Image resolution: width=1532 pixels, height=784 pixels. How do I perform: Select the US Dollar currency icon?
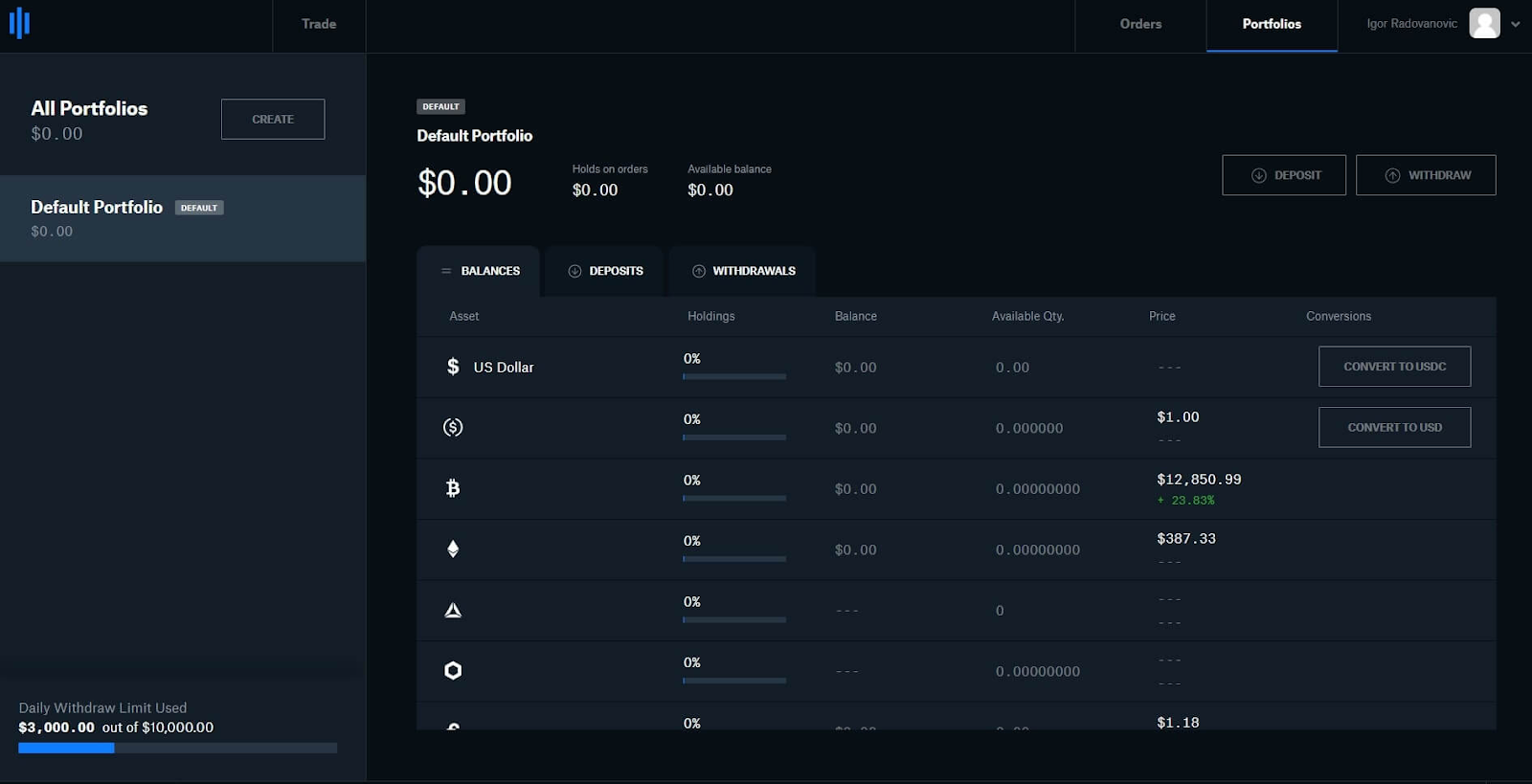[x=453, y=367]
